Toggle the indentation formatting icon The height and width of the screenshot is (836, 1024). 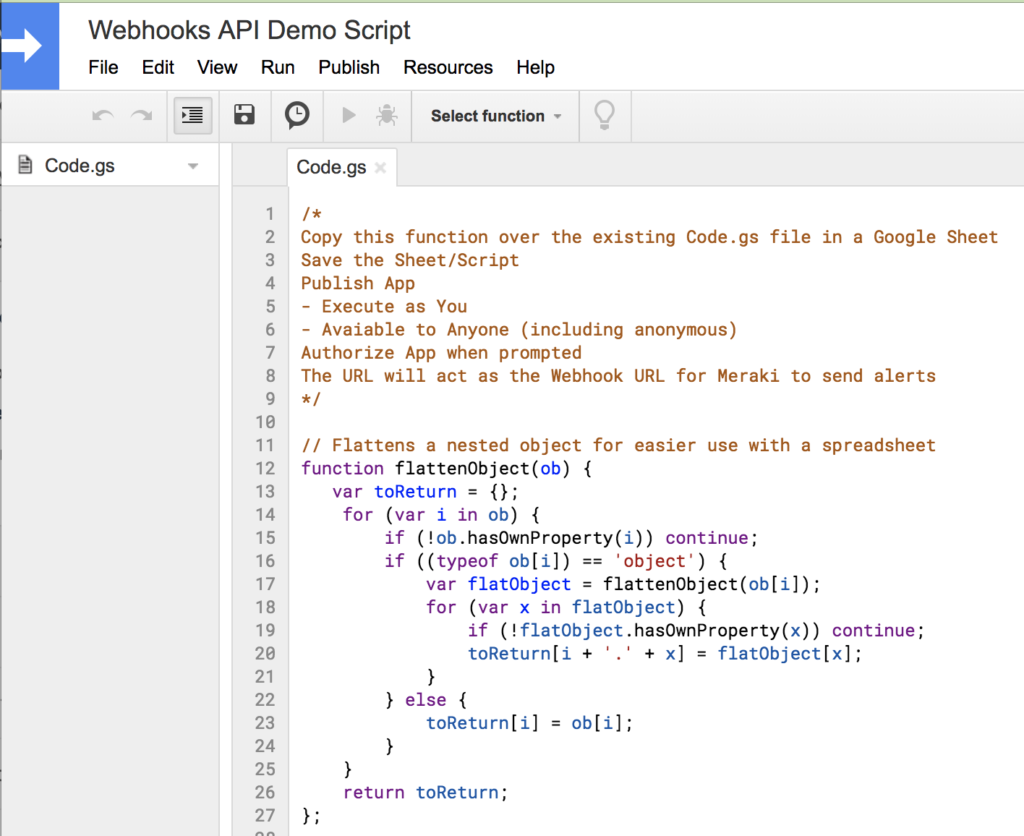tap(192, 115)
